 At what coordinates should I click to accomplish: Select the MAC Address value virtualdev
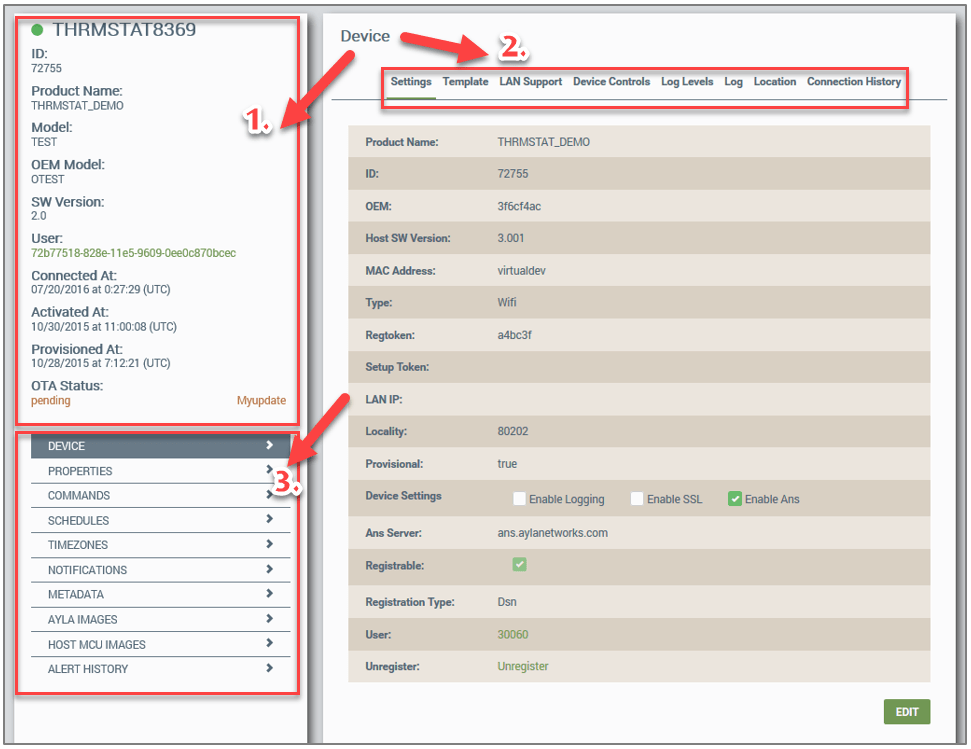521,271
